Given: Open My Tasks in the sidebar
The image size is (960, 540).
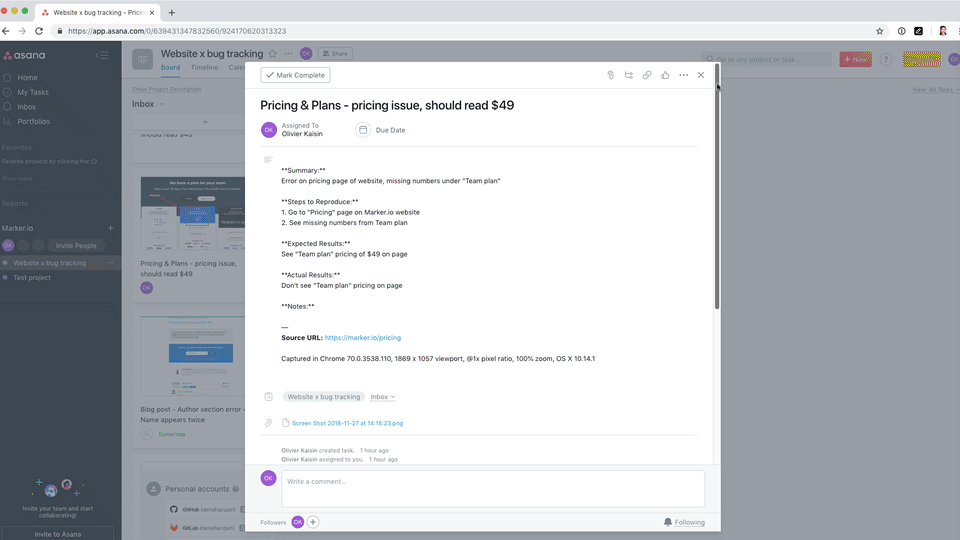Looking at the screenshot, I should click(x=32, y=92).
